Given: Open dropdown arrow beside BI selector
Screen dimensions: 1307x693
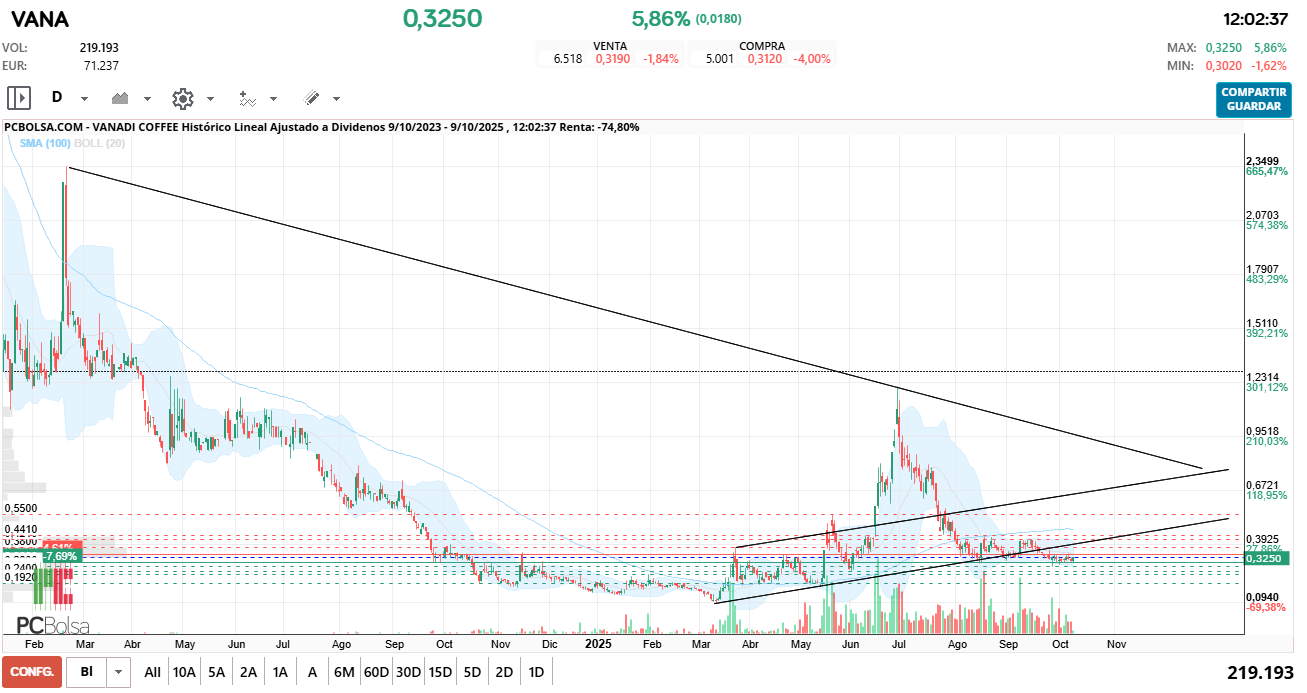Looking at the screenshot, I should point(119,672).
